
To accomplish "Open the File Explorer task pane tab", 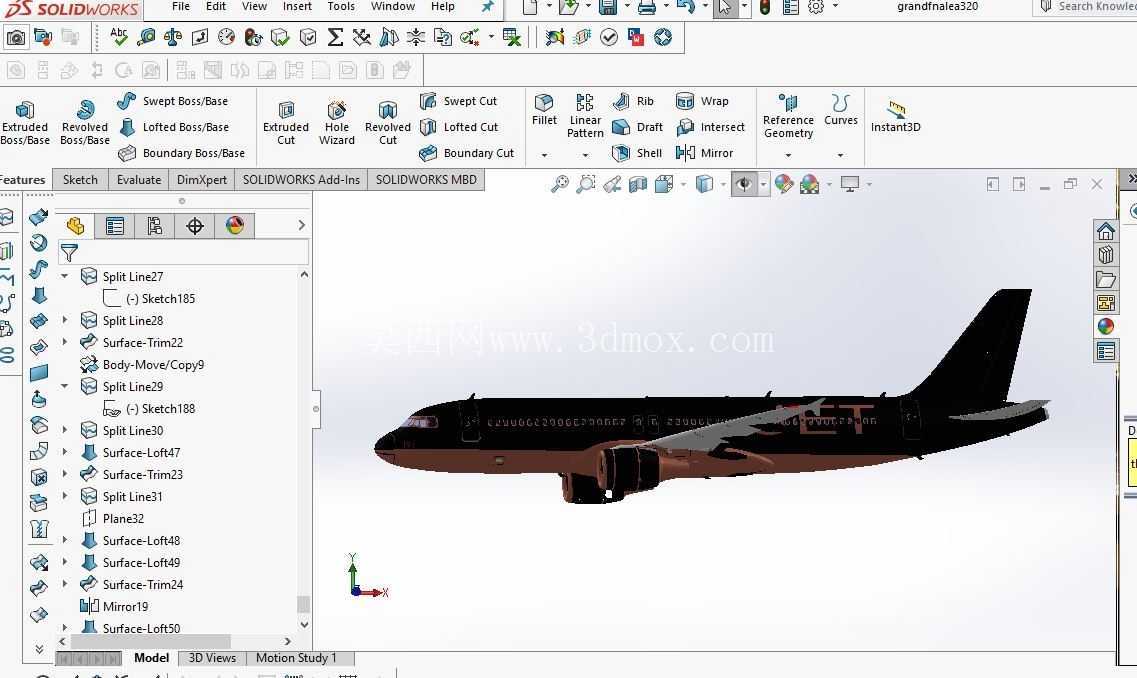I will [x=1105, y=278].
